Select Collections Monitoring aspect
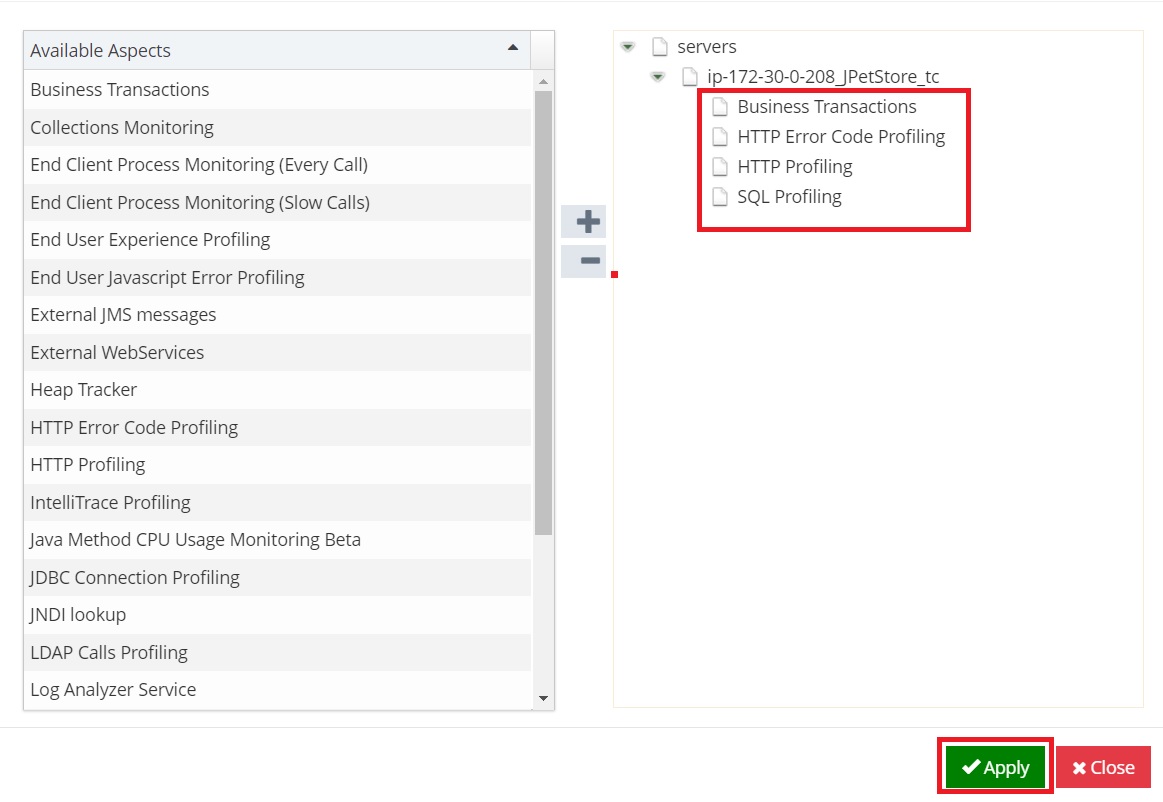The image size is (1163, 802). click(277, 128)
